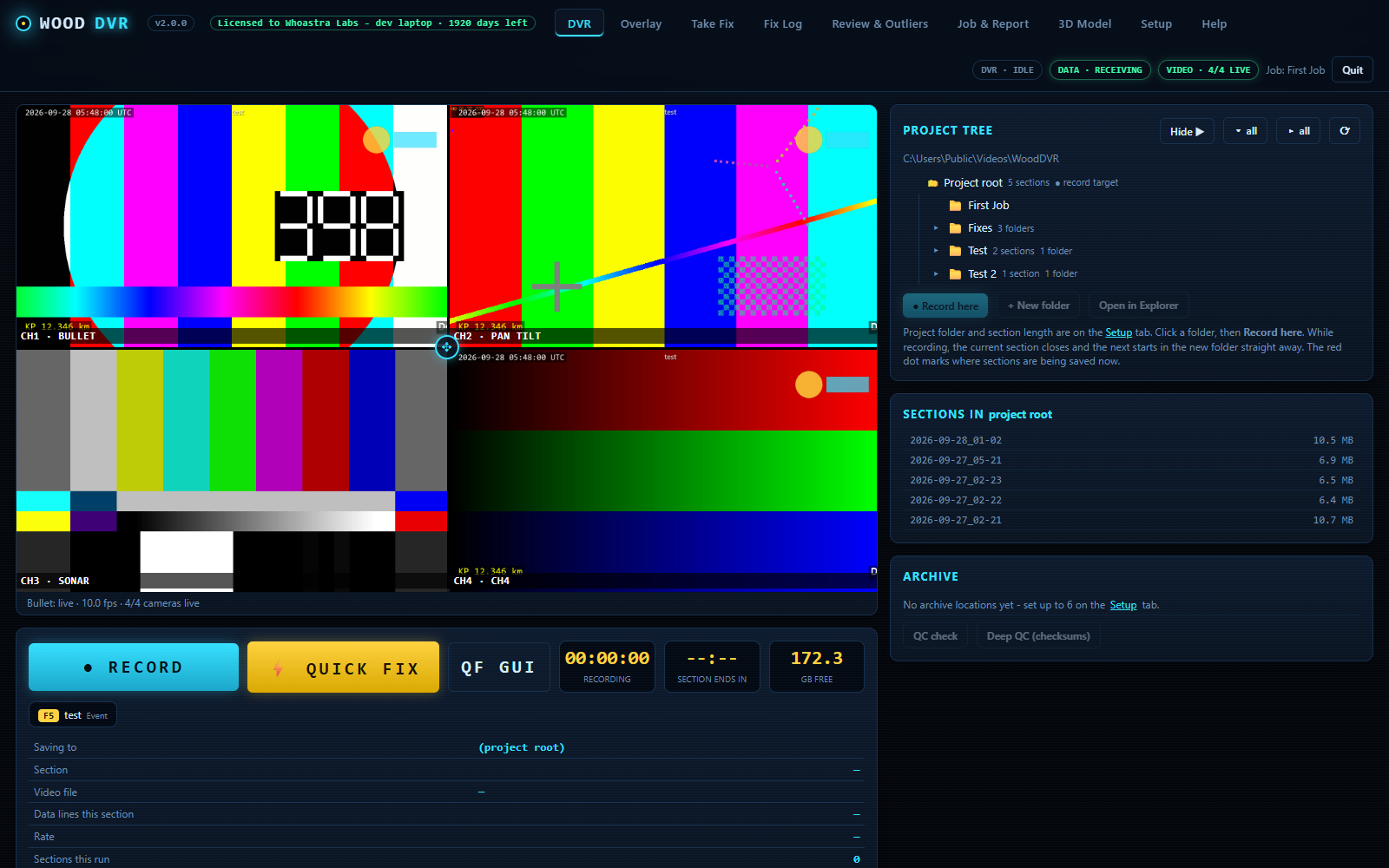Follow Setup link in Archive panel
Image resolution: width=1389 pixels, height=868 pixels.
[1123, 605]
